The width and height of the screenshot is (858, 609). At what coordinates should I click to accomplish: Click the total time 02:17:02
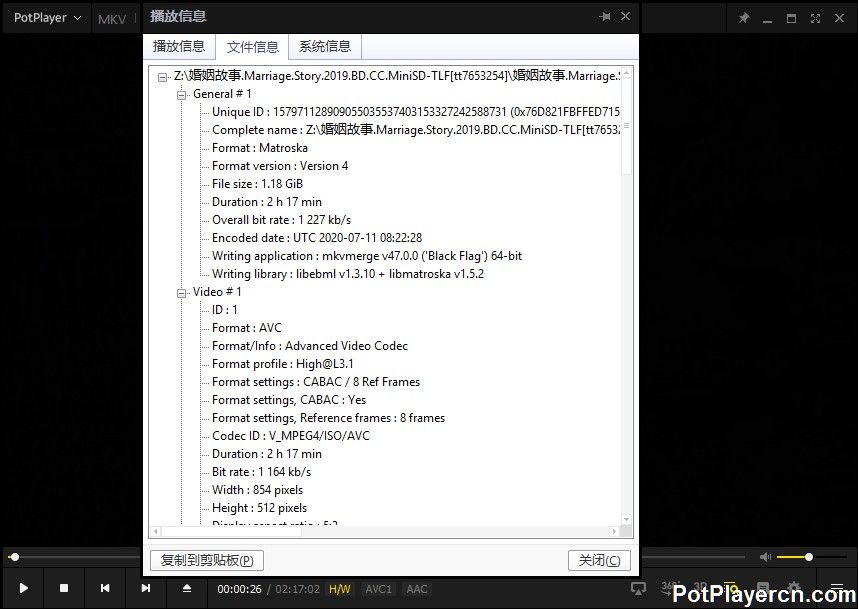298,589
